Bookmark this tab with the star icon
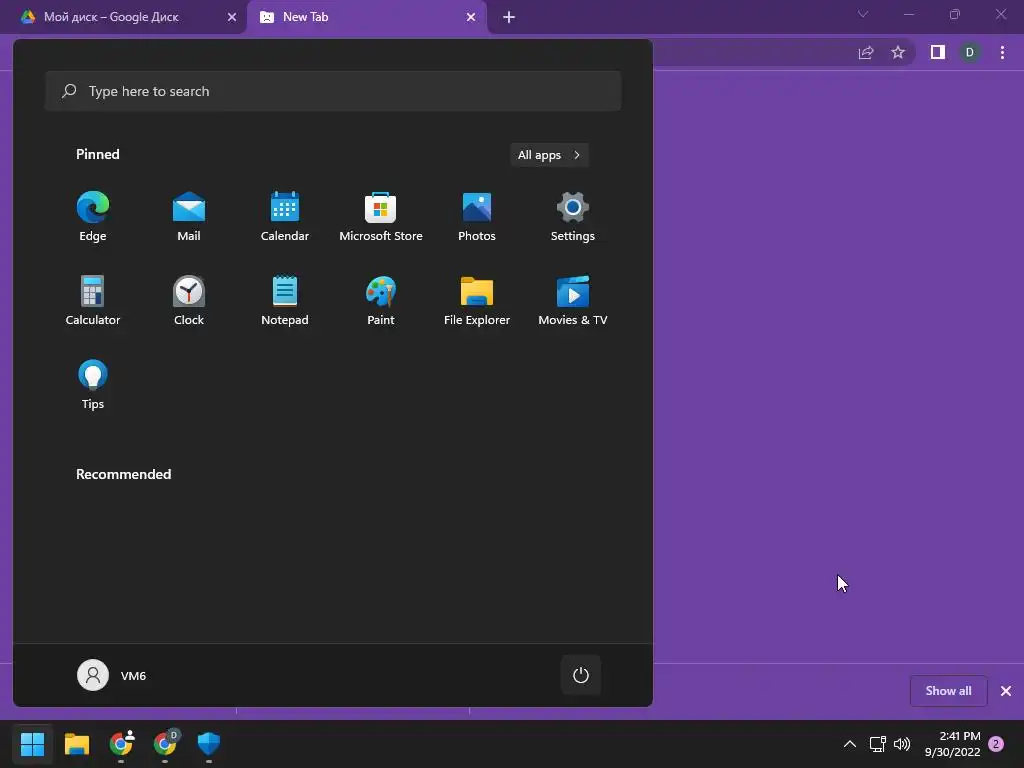Image resolution: width=1024 pixels, height=768 pixels. (x=898, y=52)
